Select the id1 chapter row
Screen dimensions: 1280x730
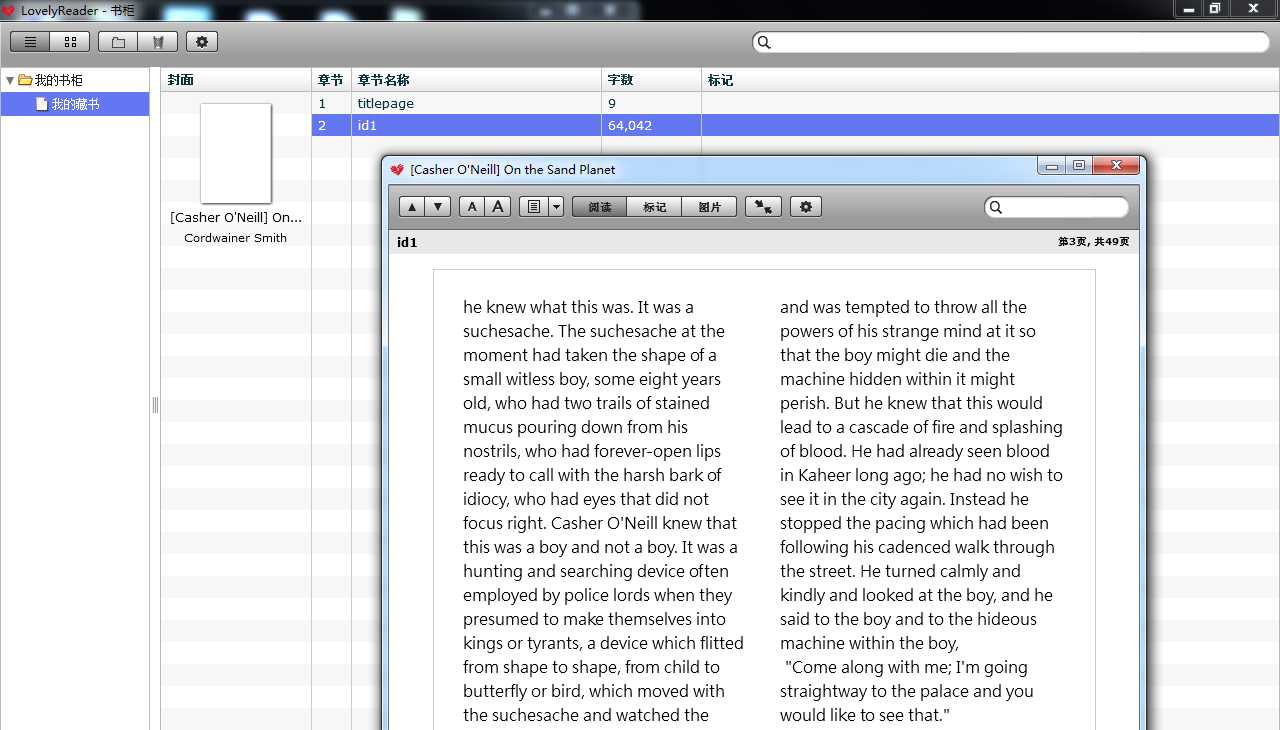(x=795, y=125)
